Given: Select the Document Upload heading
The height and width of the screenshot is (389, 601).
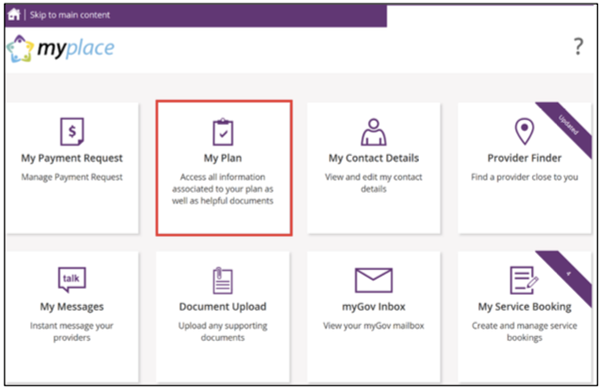Looking at the screenshot, I should coord(223,307).
